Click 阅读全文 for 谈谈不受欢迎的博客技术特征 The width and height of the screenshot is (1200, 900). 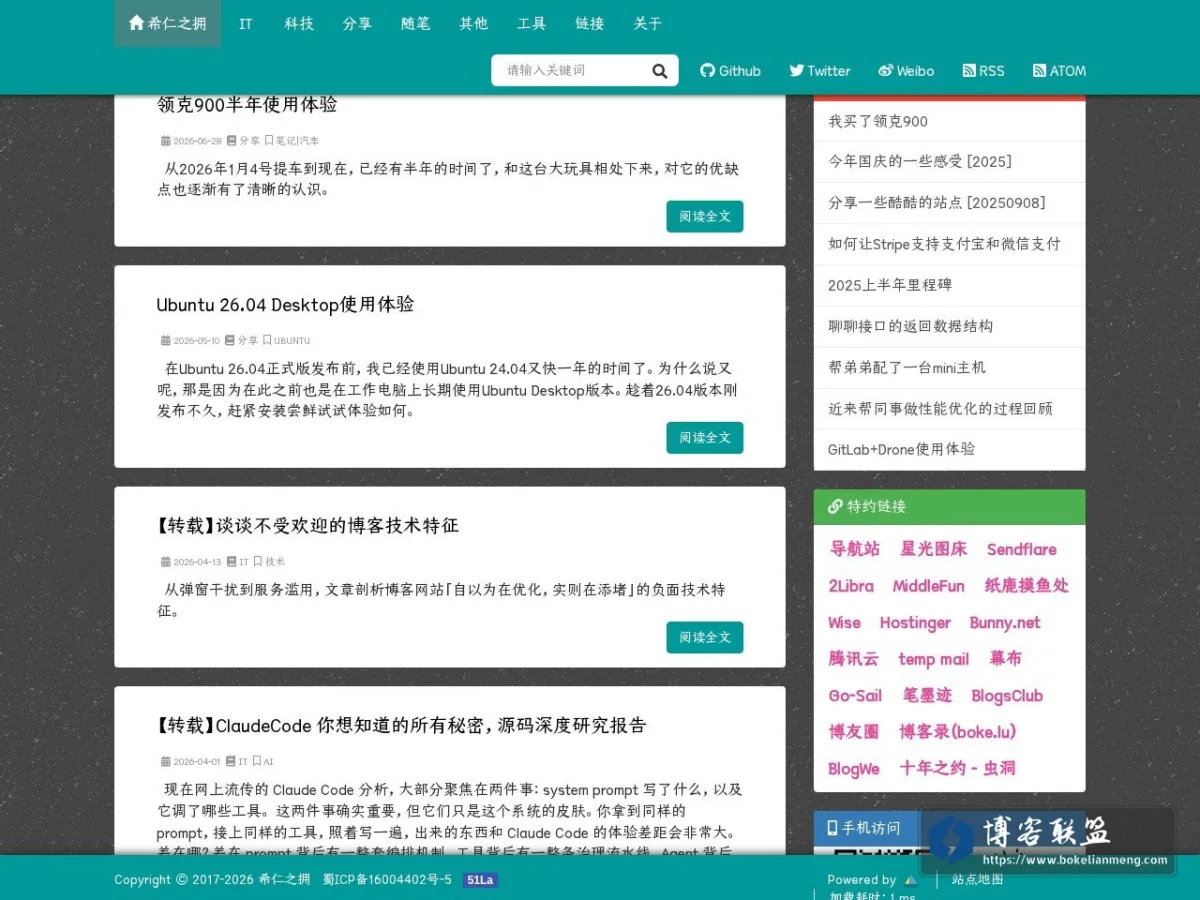(x=705, y=637)
